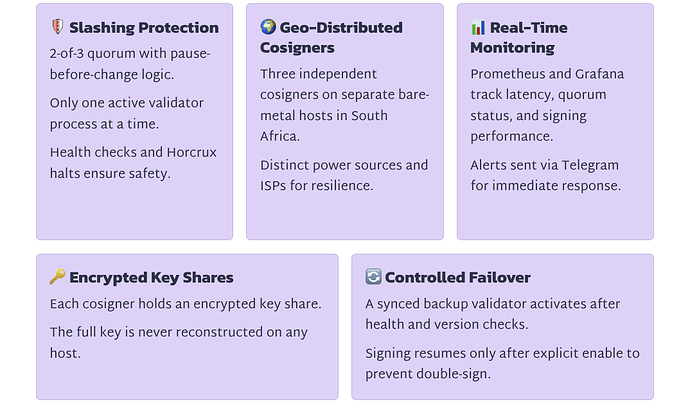The height and width of the screenshot is (420, 690).
Task: Click the 'Prometheus and Grafana' paragraph
Action: coord(547,105)
